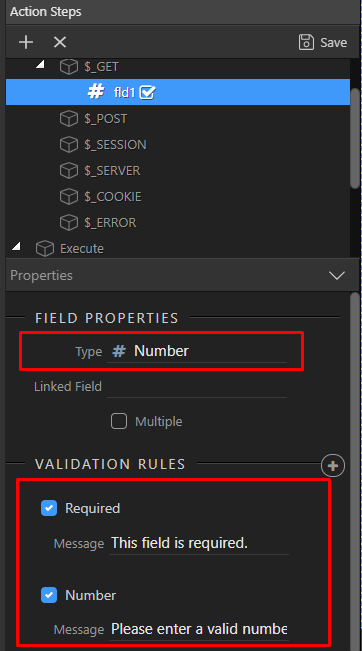Collapse the Execute tree node
Screen dimensions: 362x651
[x=16, y=246]
